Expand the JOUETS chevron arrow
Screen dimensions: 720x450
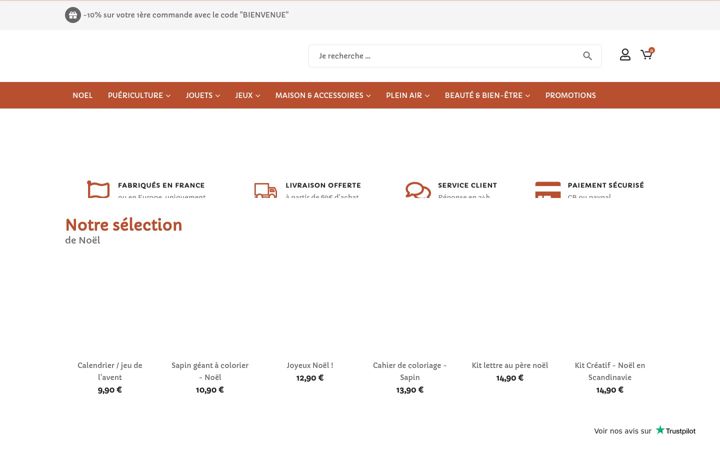click(218, 96)
